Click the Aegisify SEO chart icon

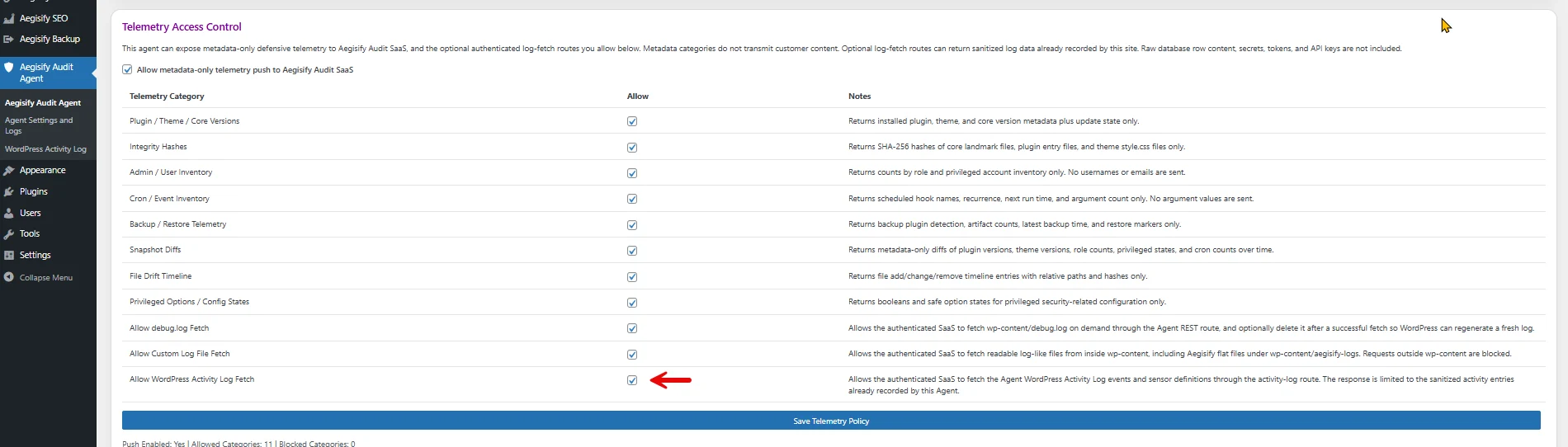pos(9,18)
